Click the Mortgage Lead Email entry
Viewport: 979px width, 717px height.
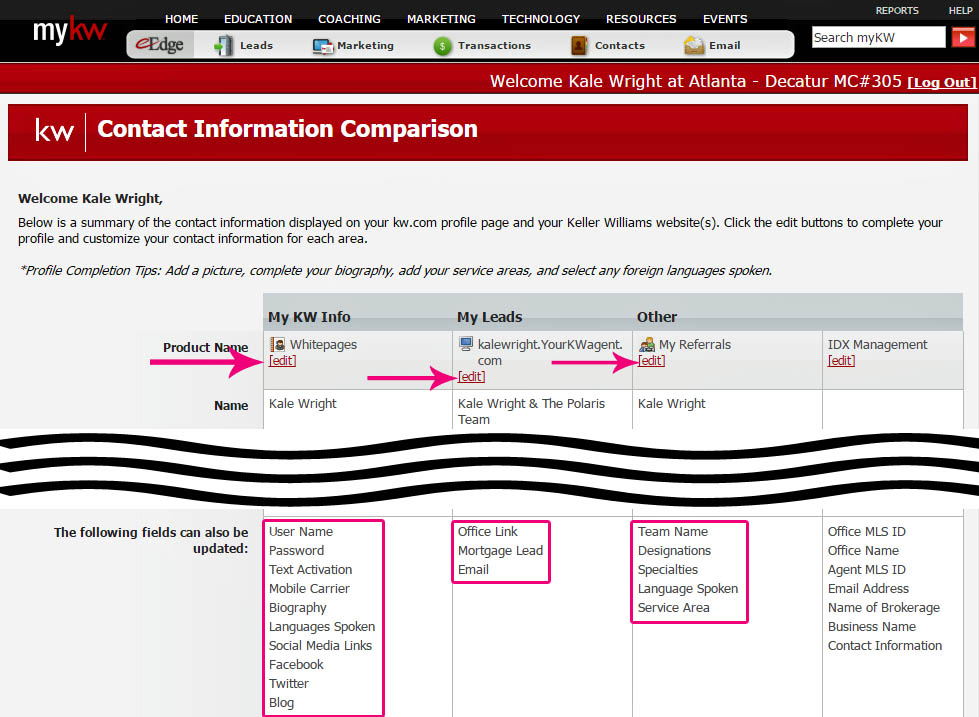[x=500, y=560]
